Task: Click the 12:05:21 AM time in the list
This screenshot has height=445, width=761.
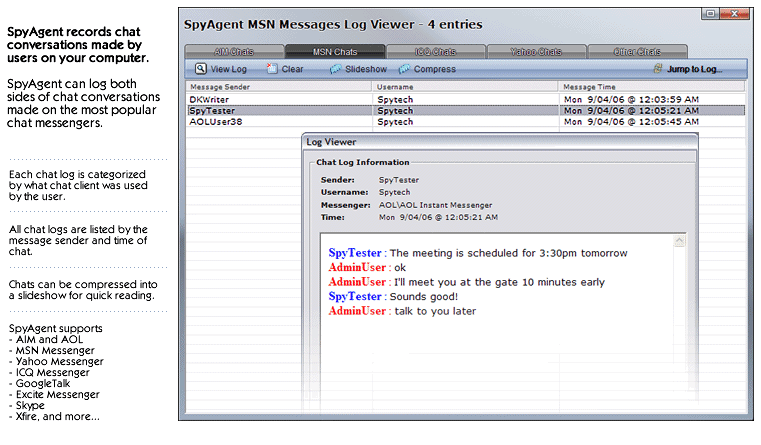Action: [631, 111]
